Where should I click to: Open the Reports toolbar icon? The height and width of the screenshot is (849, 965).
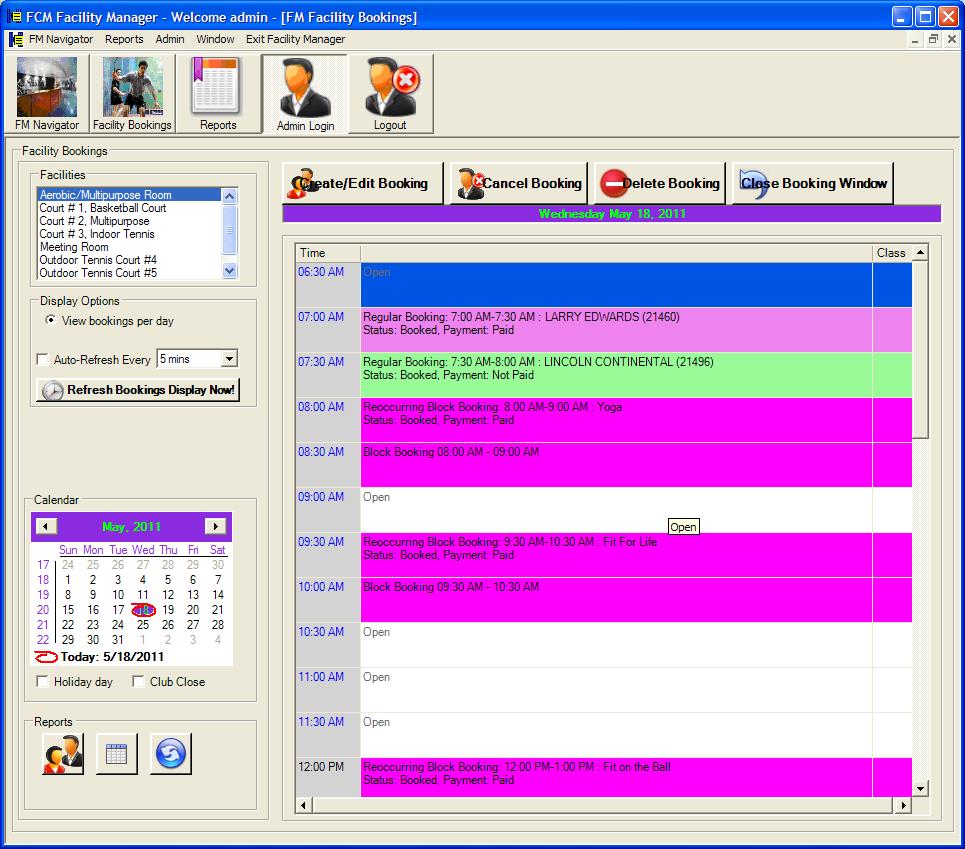click(218, 94)
